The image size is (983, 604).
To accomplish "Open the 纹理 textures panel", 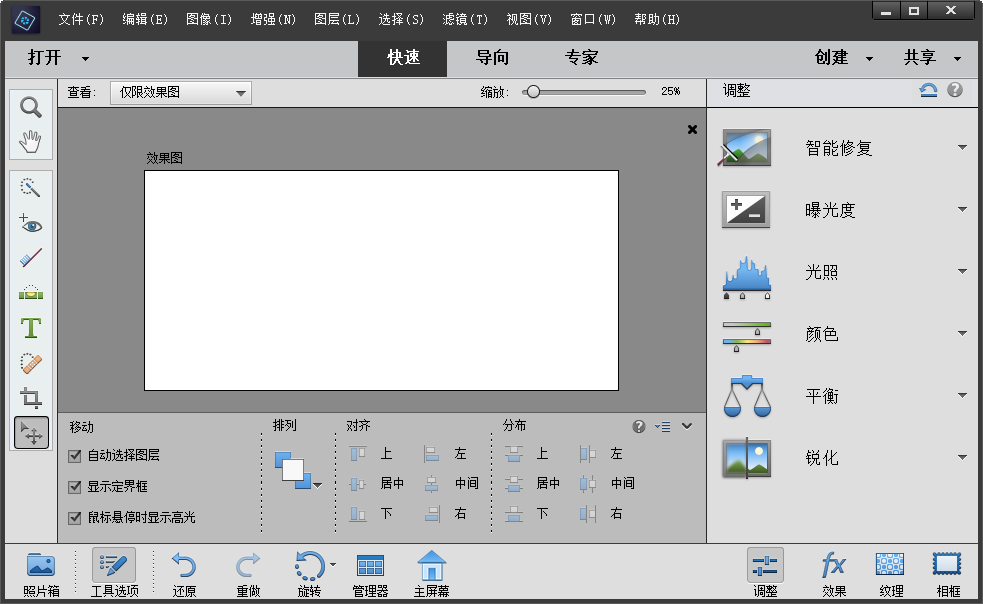I will pyautogui.click(x=891, y=573).
